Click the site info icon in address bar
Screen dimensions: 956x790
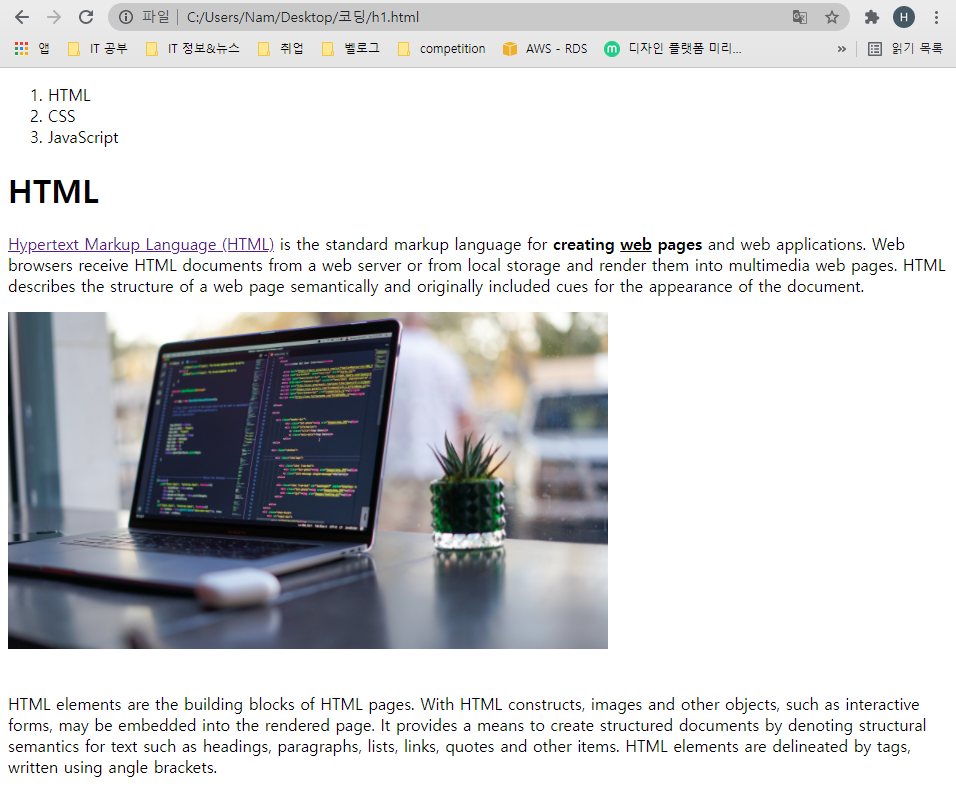(126, 17)
